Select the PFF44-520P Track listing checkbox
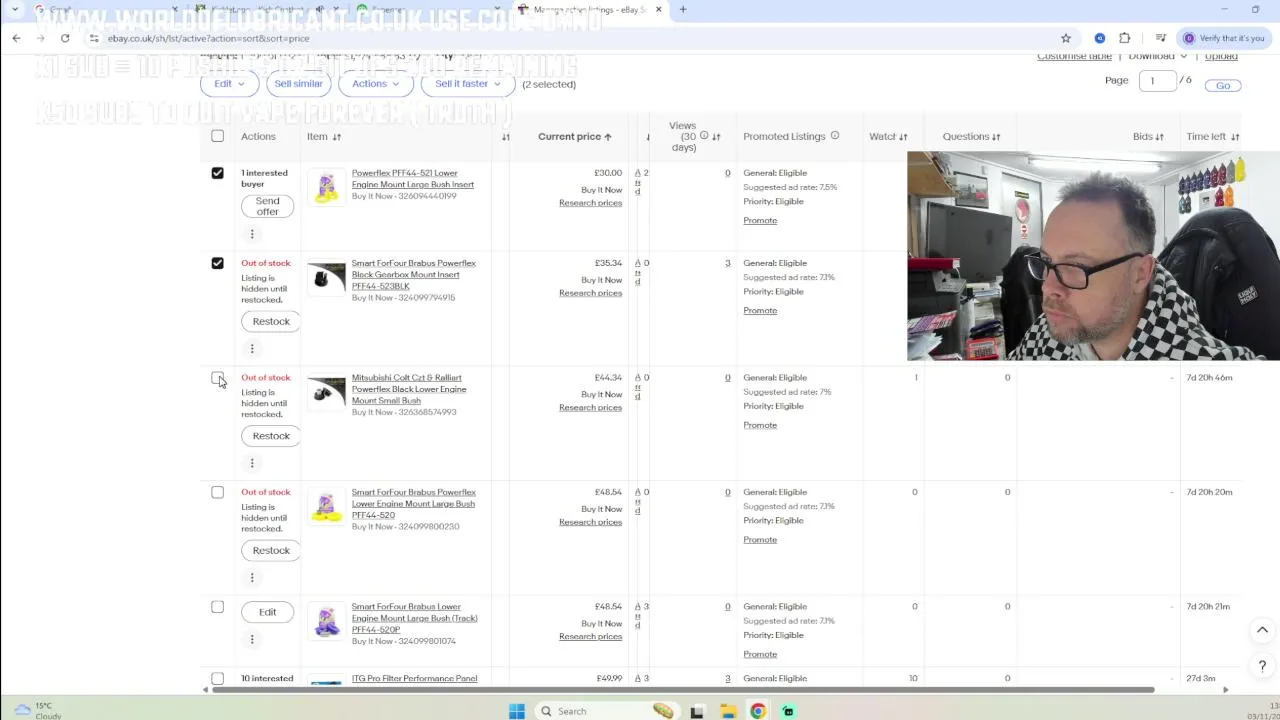 click(217, 607)
